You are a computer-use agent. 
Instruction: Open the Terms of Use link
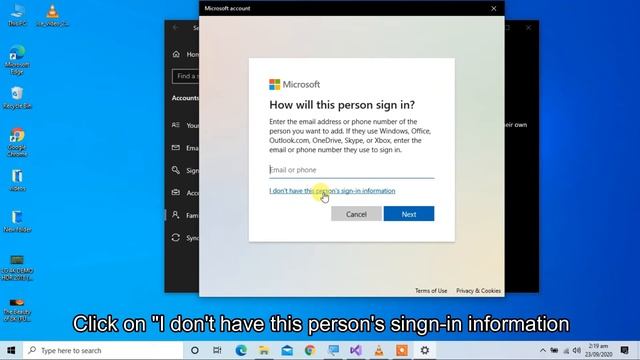pyautogui.click(x=431, y=291)
